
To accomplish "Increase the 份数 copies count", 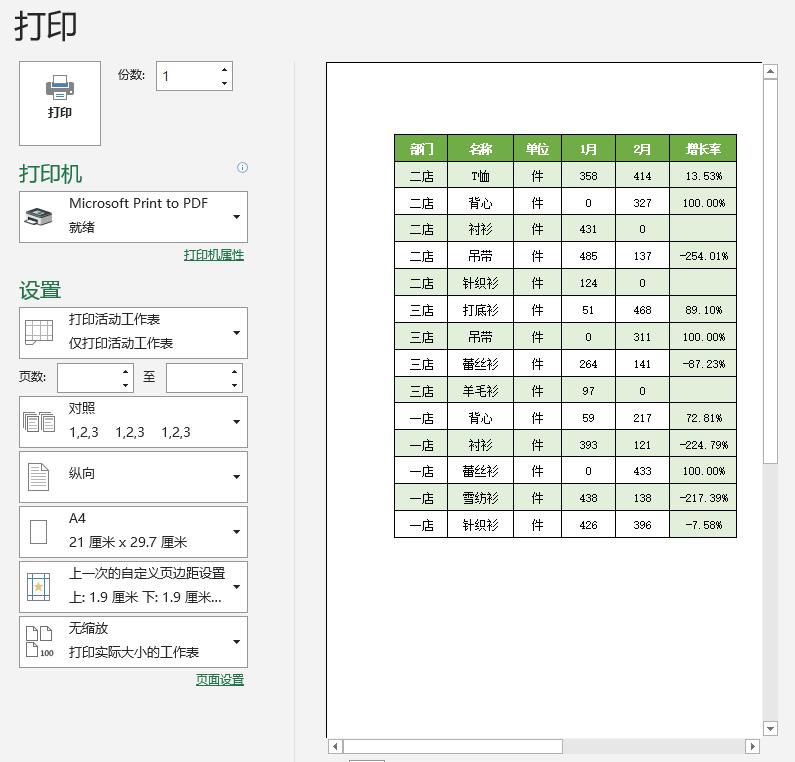I will [224, 69].
